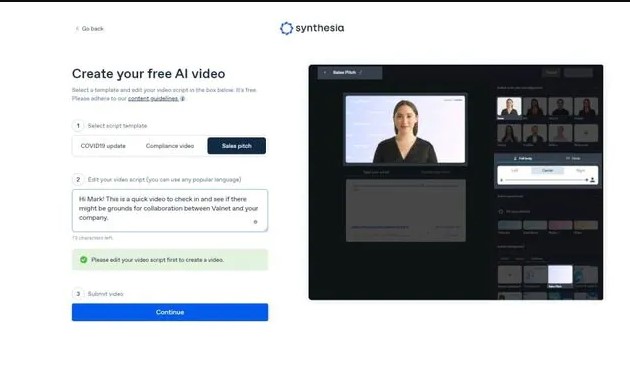
Task: Click the Go back link
Action: (89, 29)
